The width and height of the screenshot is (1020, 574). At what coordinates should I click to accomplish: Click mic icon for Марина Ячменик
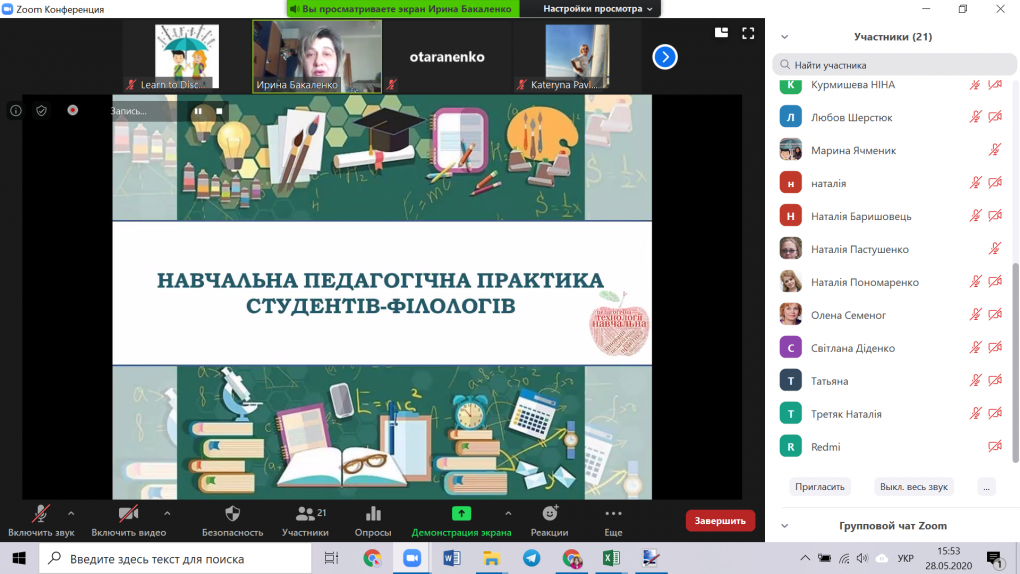[995, 150]
